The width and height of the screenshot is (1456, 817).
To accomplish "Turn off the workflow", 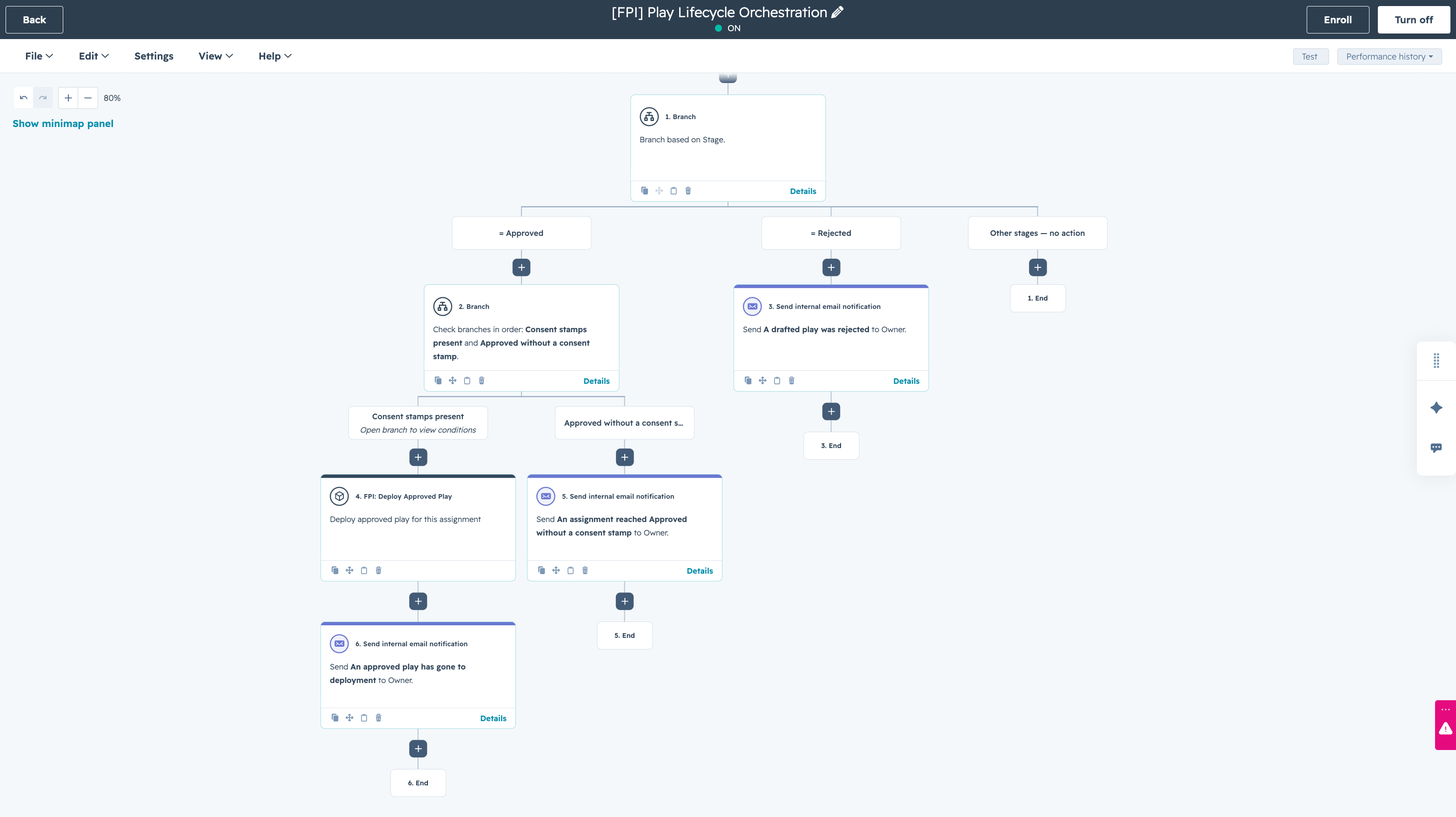I will pos(1413,20).
